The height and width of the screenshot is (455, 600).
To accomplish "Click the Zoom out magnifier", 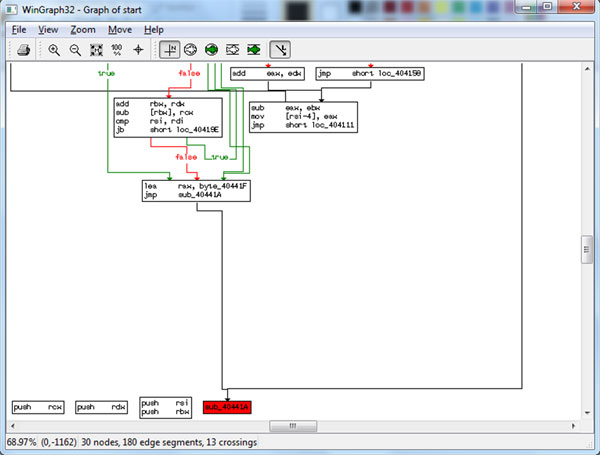I will (75, 50).
